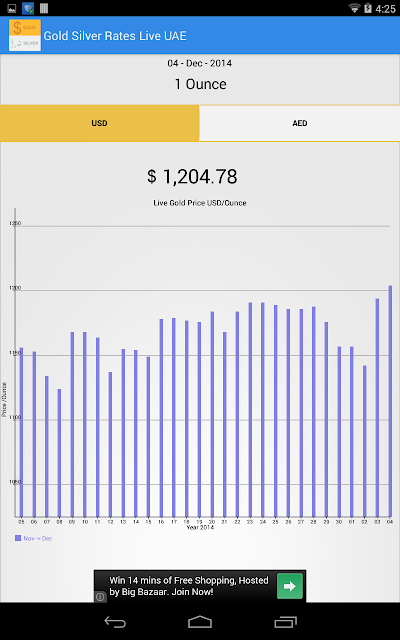Tap the Android home navigation icon
Viewport: 400px width, 640px height.
click(x=200, y=622)
